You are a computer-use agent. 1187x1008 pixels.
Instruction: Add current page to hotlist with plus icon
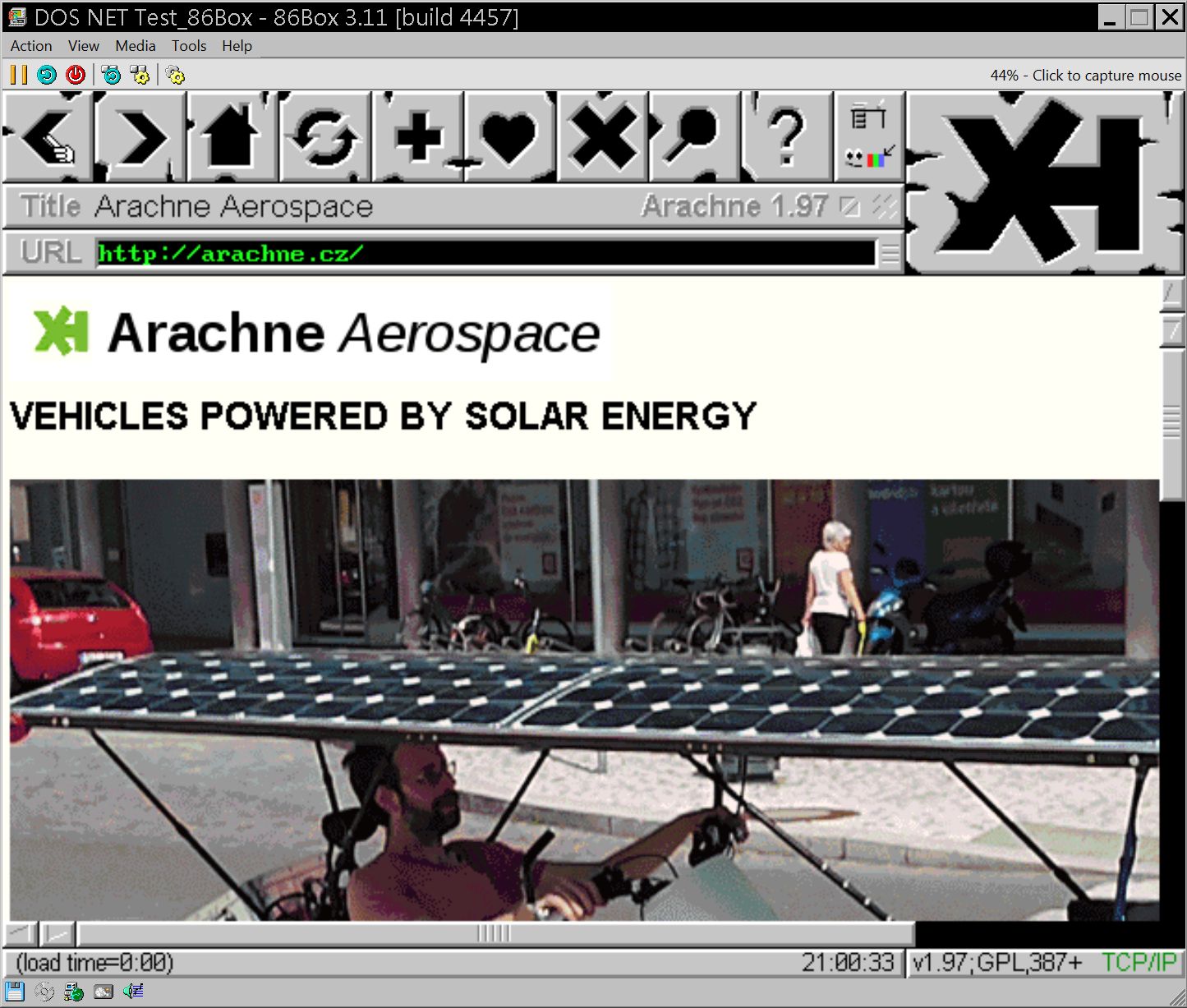418,136
